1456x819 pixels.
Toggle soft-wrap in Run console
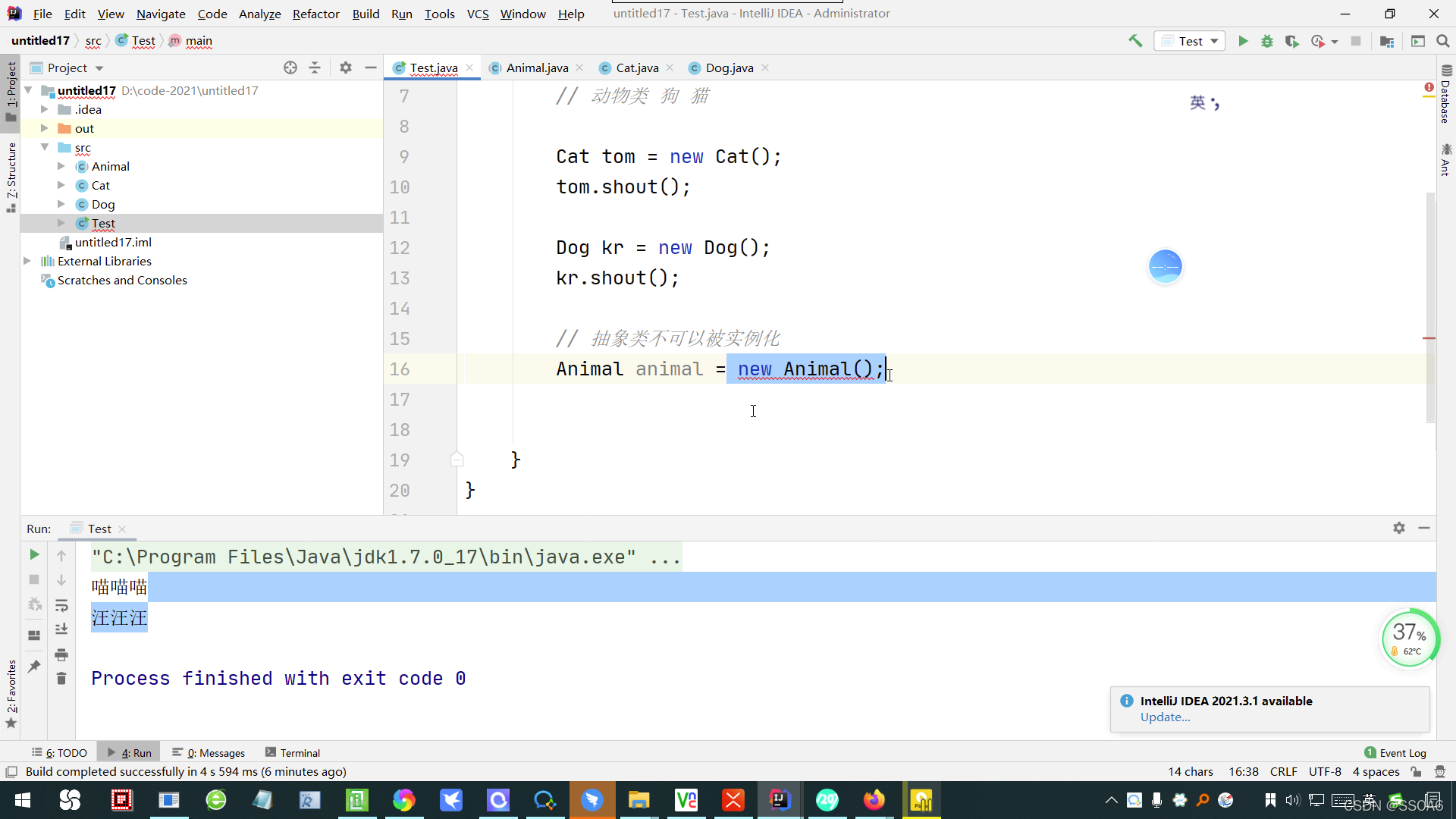(61, 605)
